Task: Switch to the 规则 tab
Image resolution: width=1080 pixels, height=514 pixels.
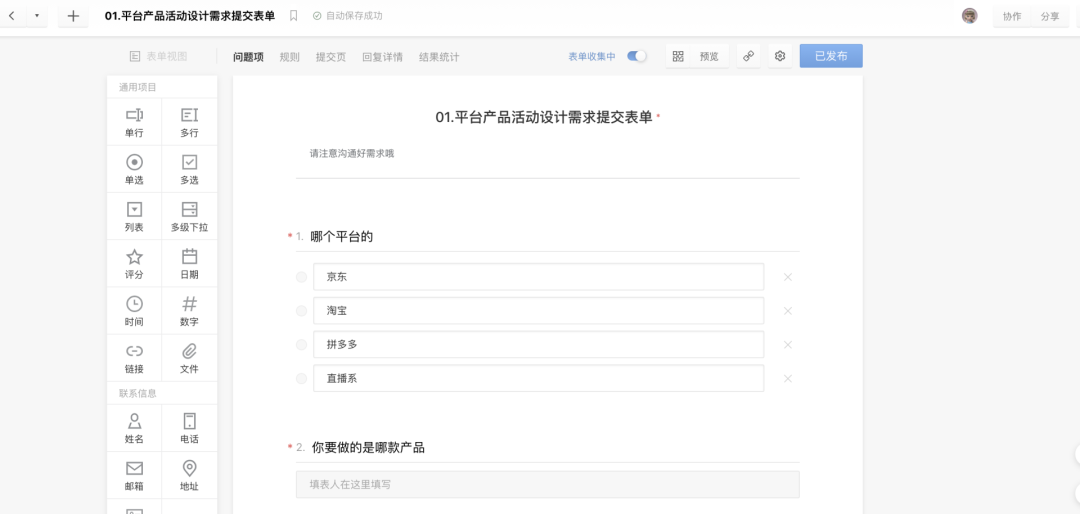Action: pyautogui.click(x=289, y=57)
